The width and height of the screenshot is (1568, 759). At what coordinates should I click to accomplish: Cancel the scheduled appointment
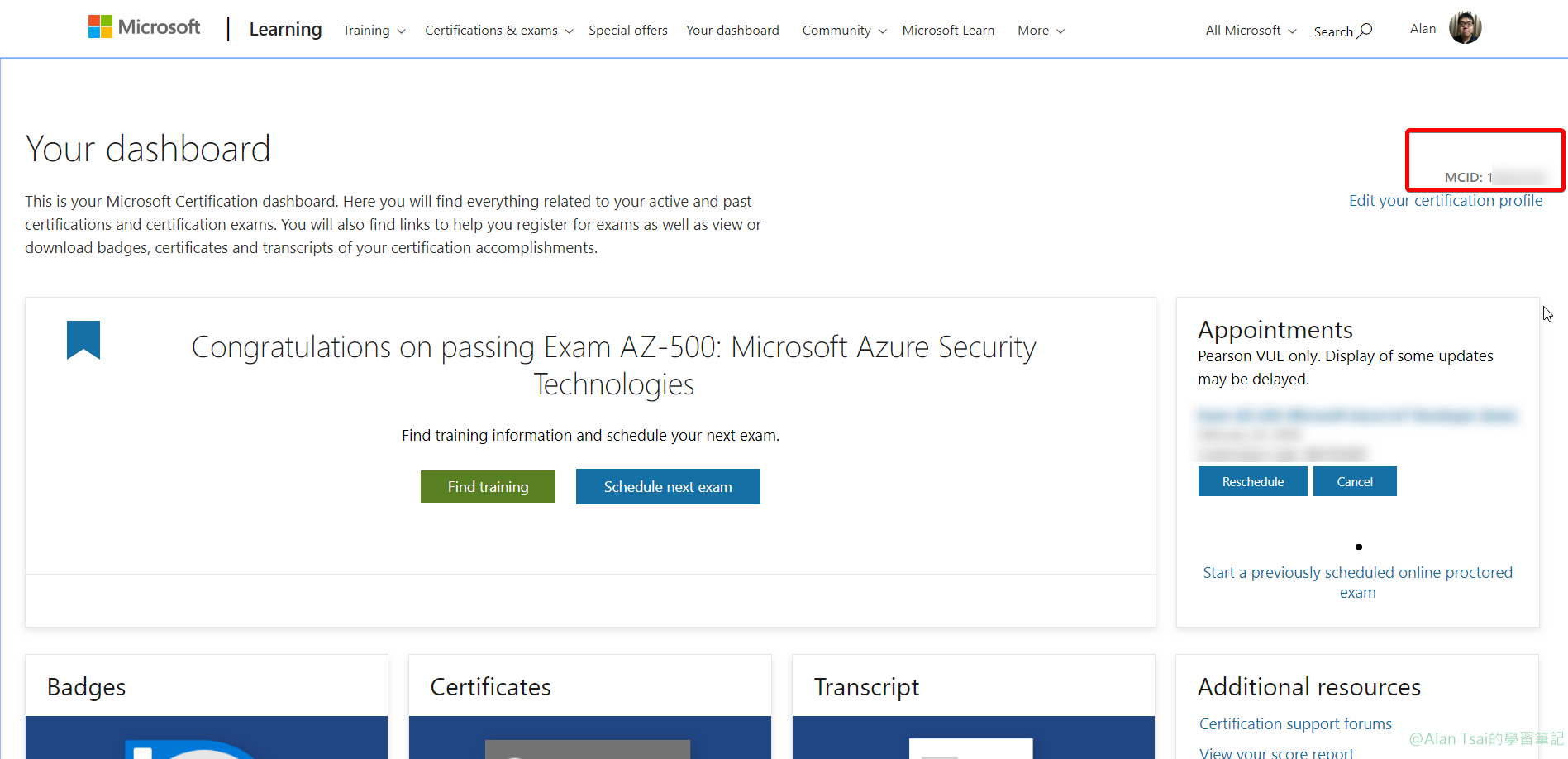click(1355, 481)
